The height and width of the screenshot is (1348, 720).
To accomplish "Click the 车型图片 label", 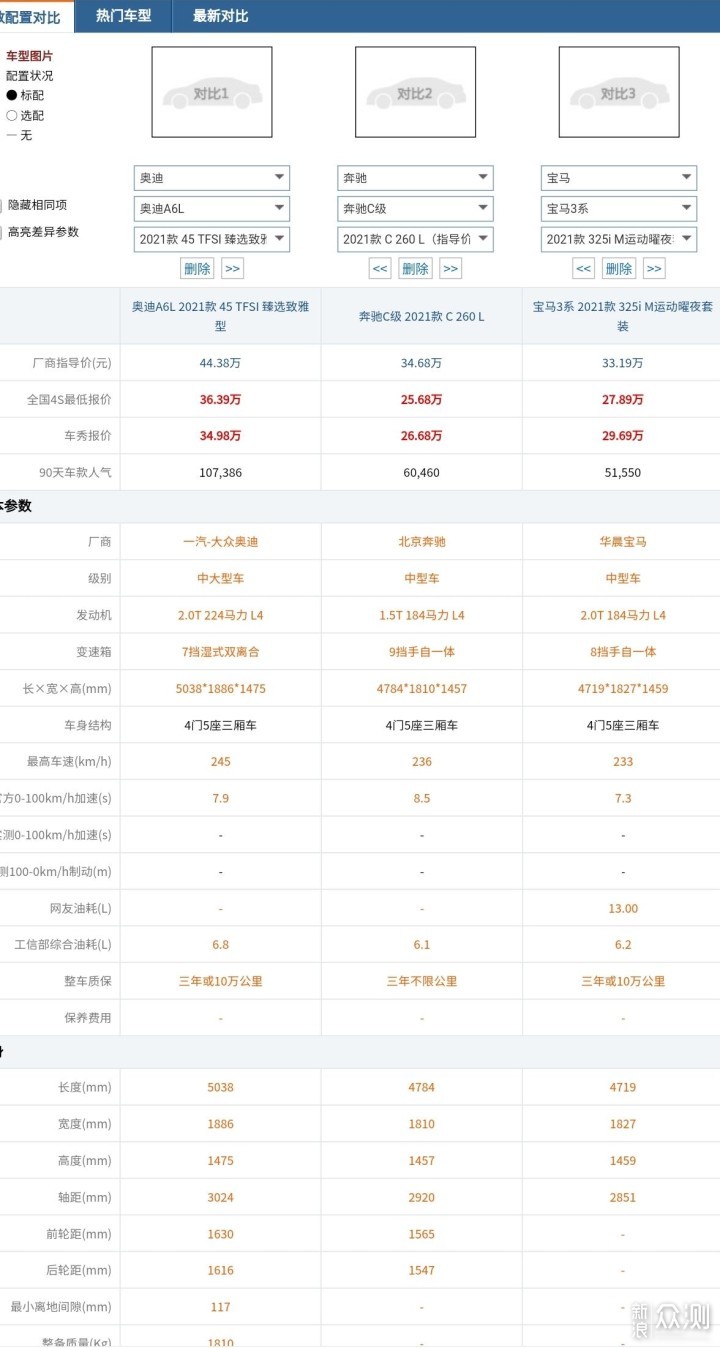I will pyautogui.click(x=30, y=56).
